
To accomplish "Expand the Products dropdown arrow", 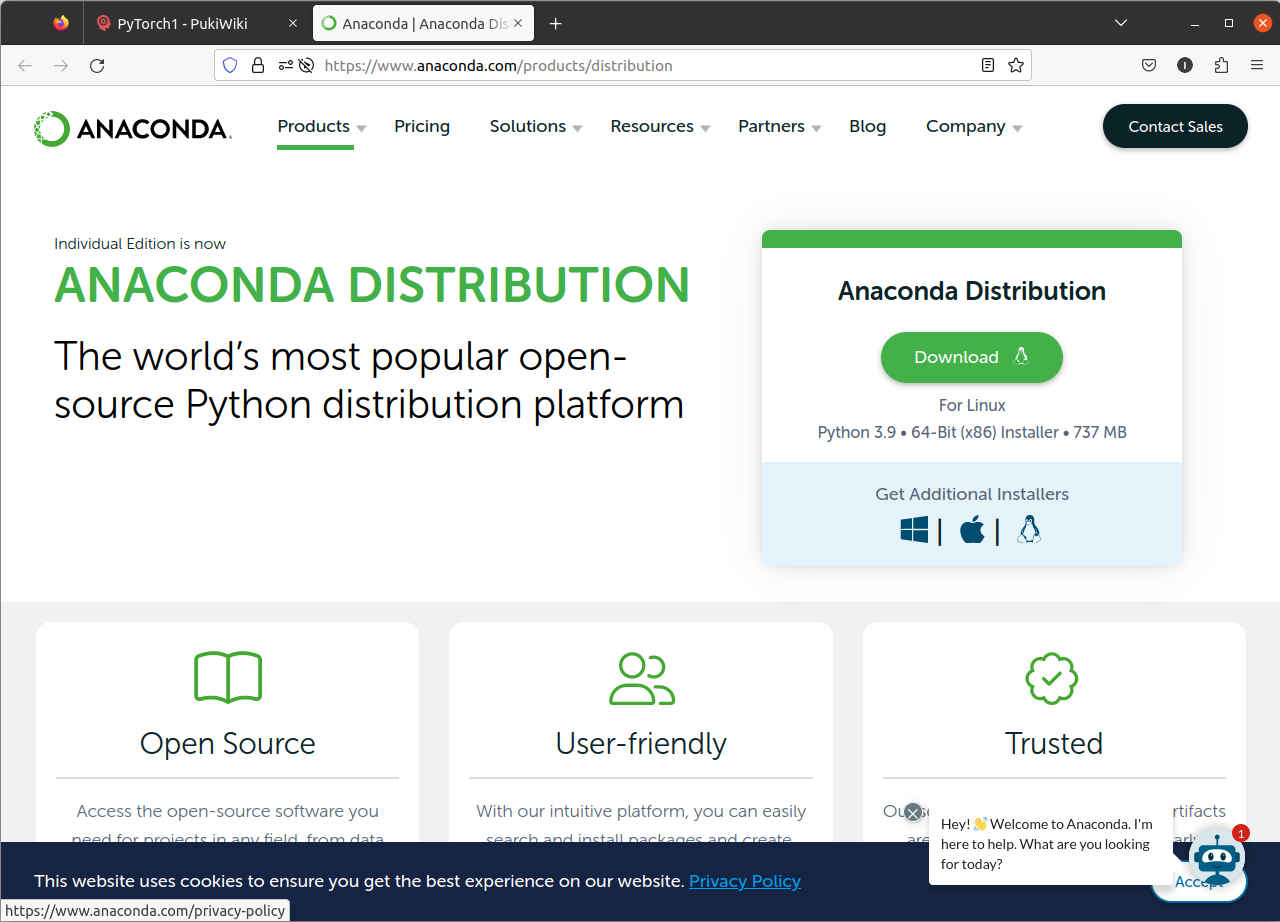I will tap(361, 129).
